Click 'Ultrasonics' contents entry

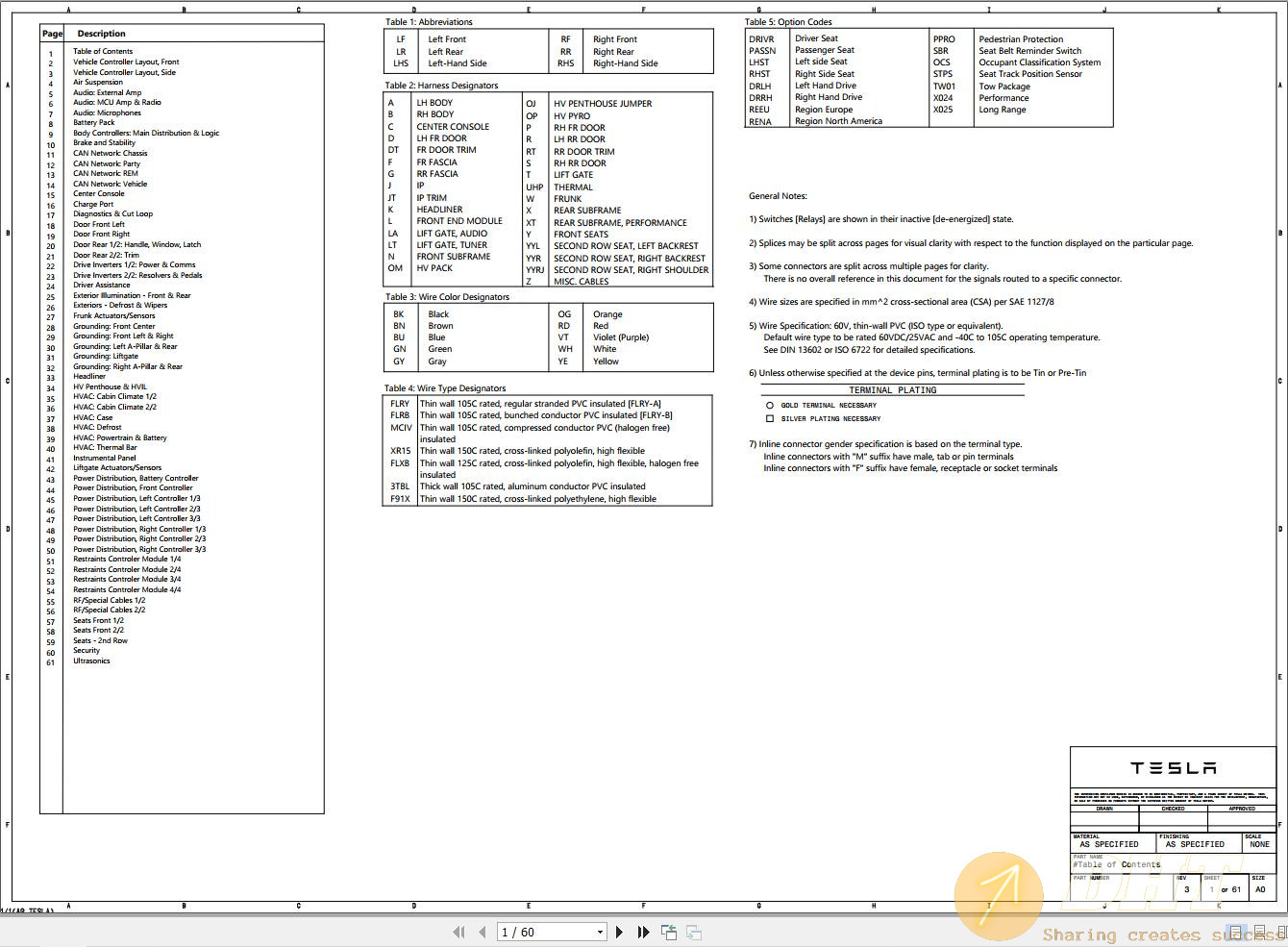91,660
